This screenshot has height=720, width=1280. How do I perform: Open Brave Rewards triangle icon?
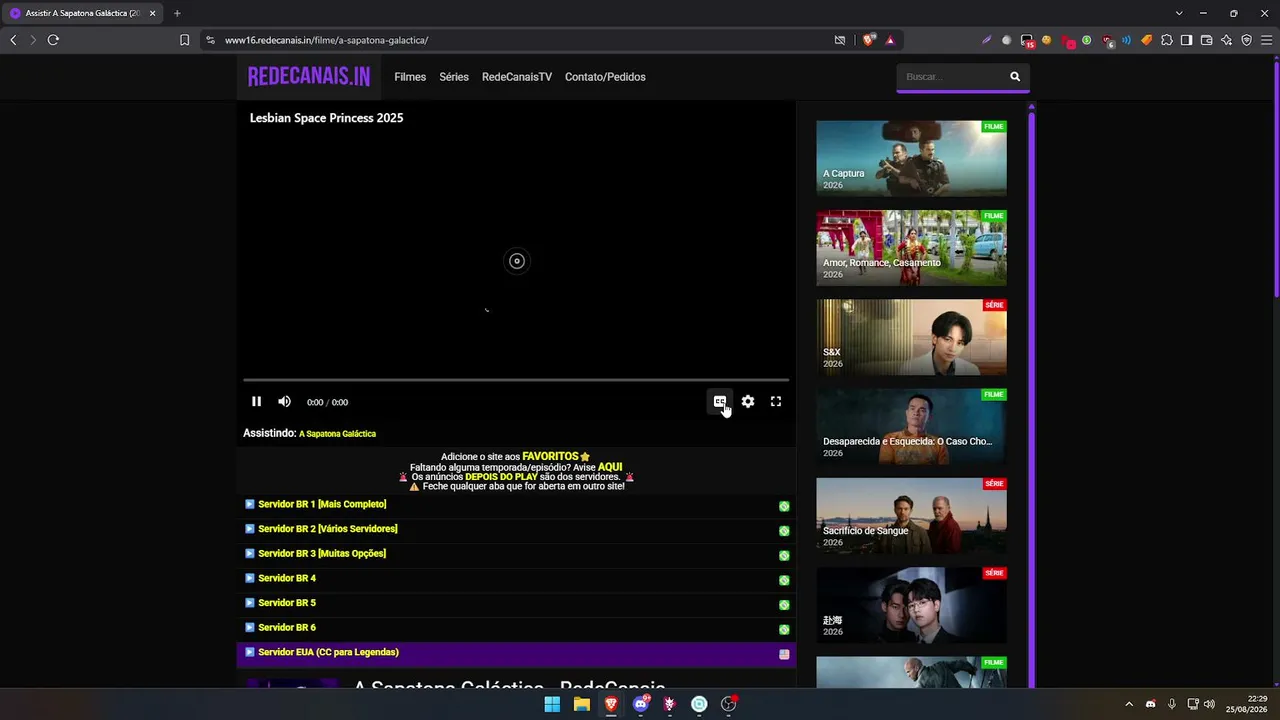point(889,40)
